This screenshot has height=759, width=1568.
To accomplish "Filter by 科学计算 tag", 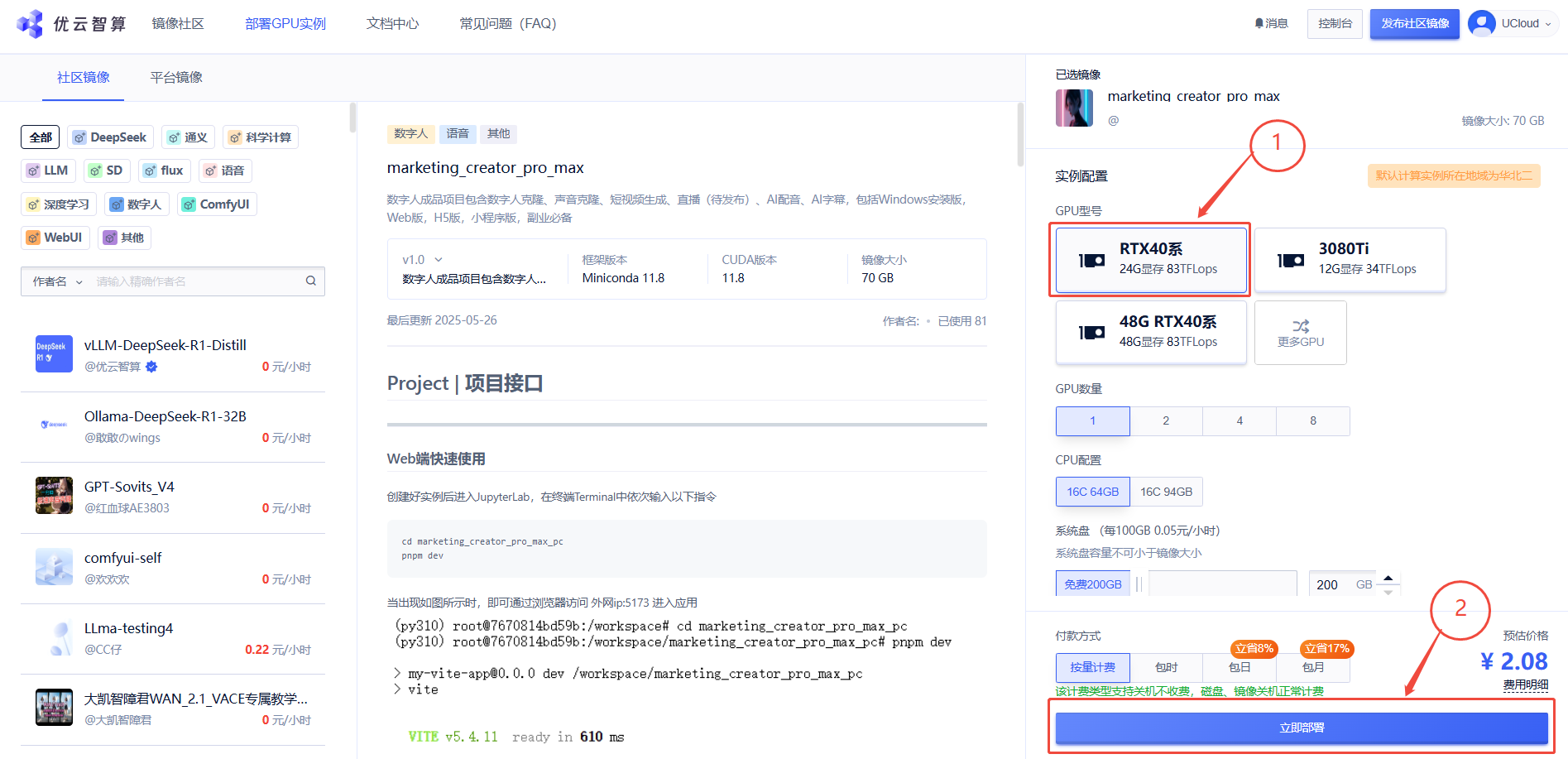I will point(261,137).
